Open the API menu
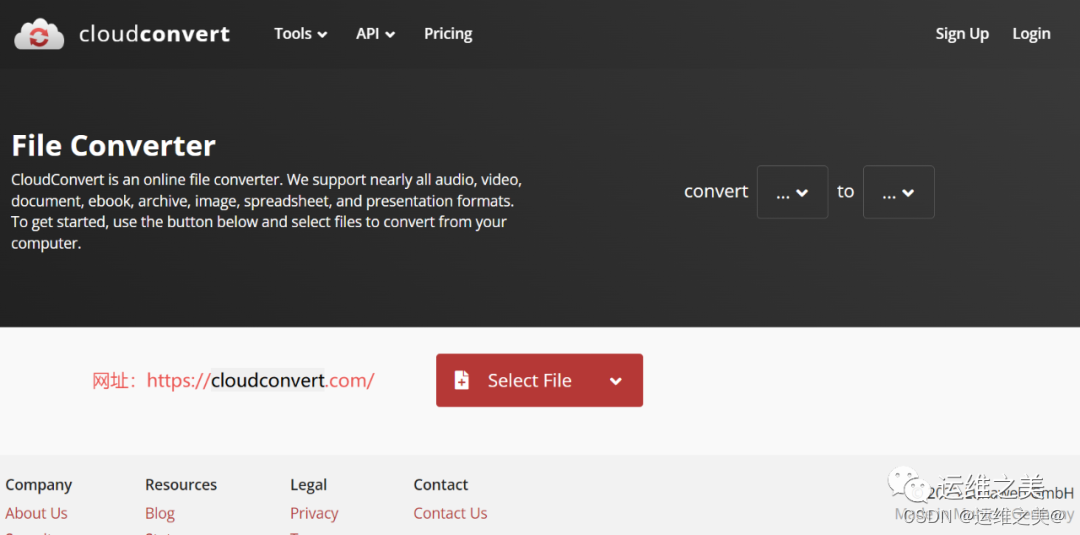1080x535 pixels. pyautogui.click(x=375, y=34)
